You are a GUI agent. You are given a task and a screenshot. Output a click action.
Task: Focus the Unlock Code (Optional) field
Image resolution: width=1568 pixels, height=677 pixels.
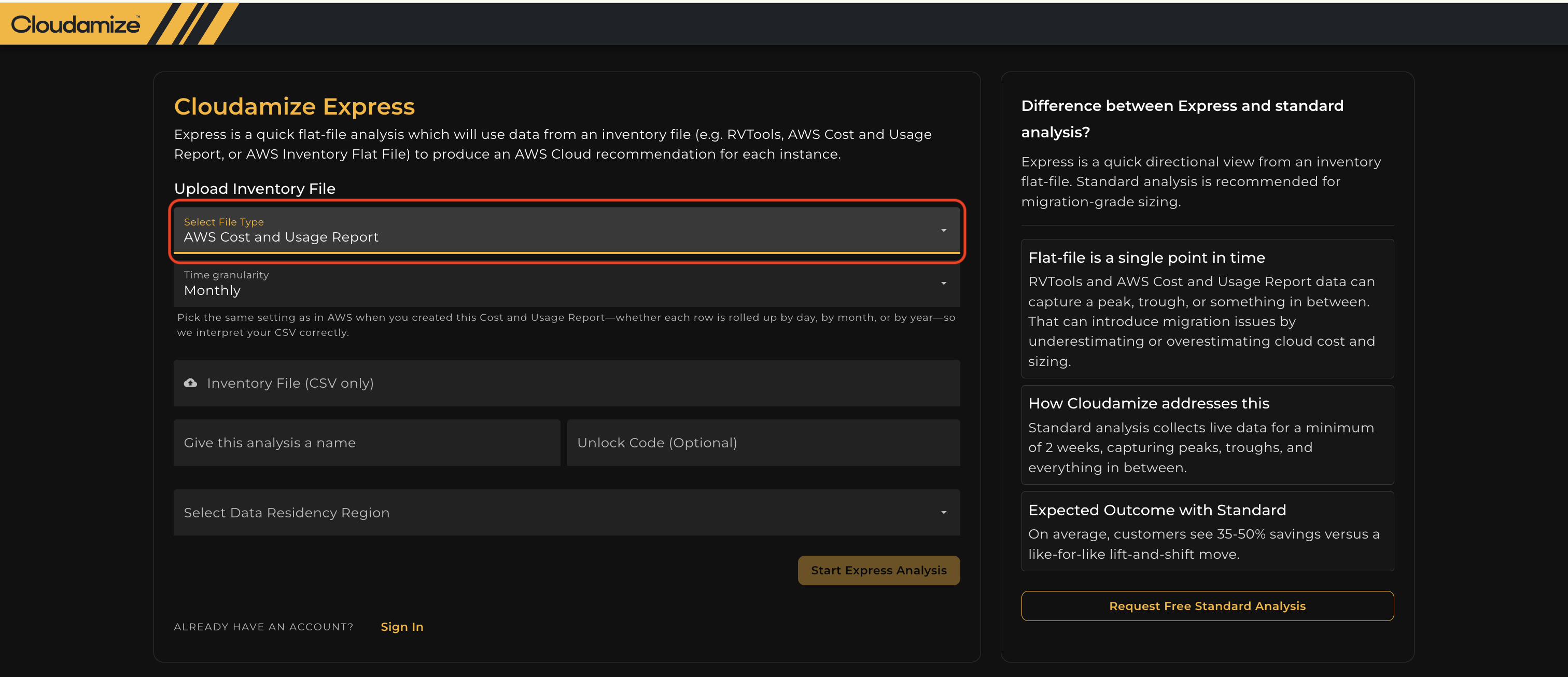pyautogui.click(x=763, y=443)
